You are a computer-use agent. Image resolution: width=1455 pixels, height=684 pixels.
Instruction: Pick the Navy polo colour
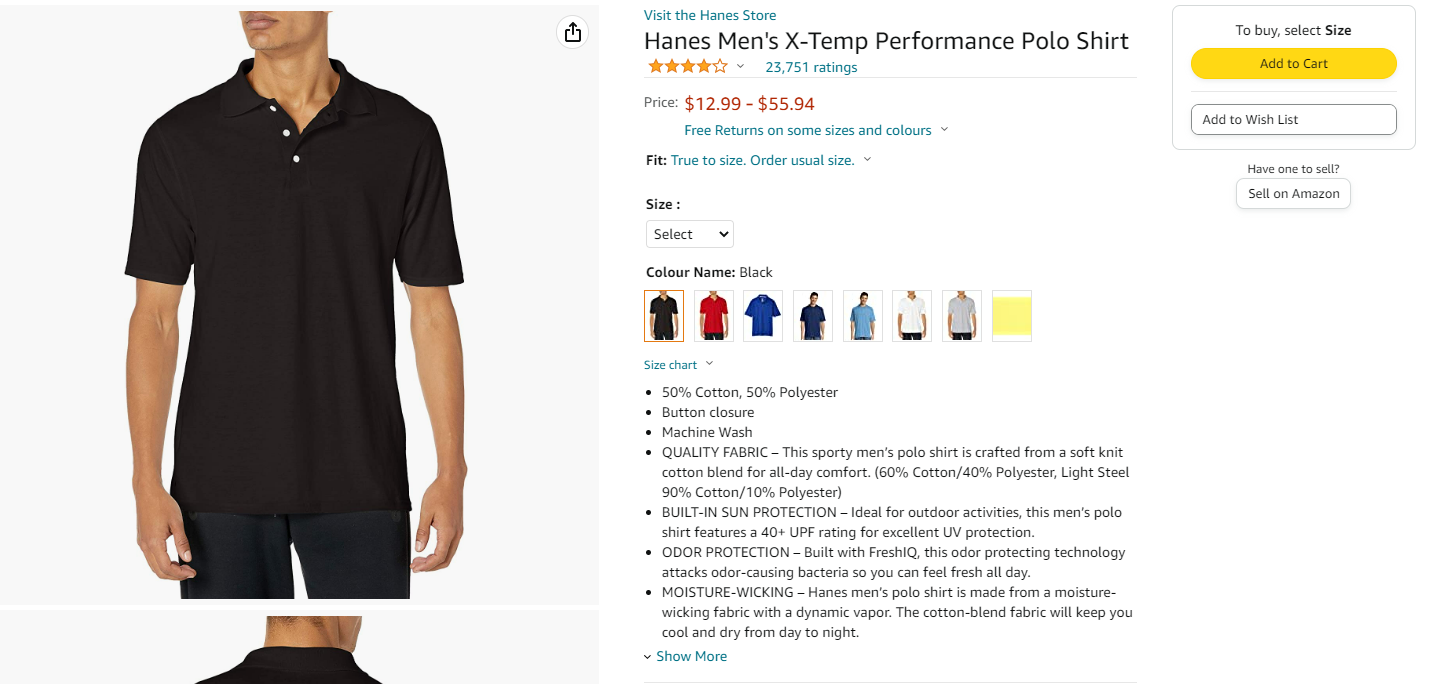(812, 316)
